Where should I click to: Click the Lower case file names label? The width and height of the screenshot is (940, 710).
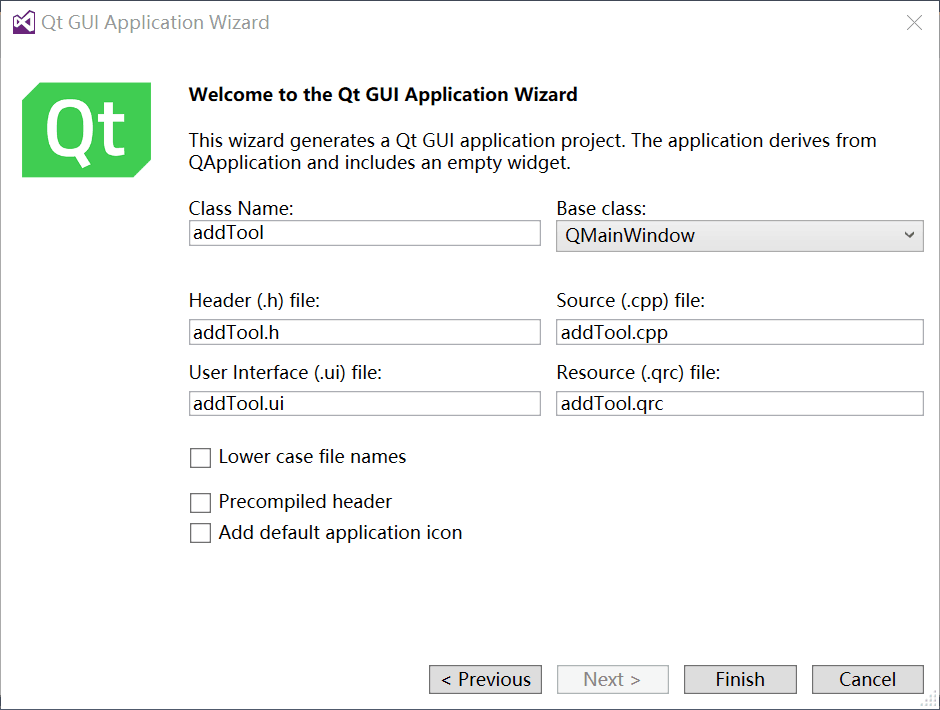312,457
